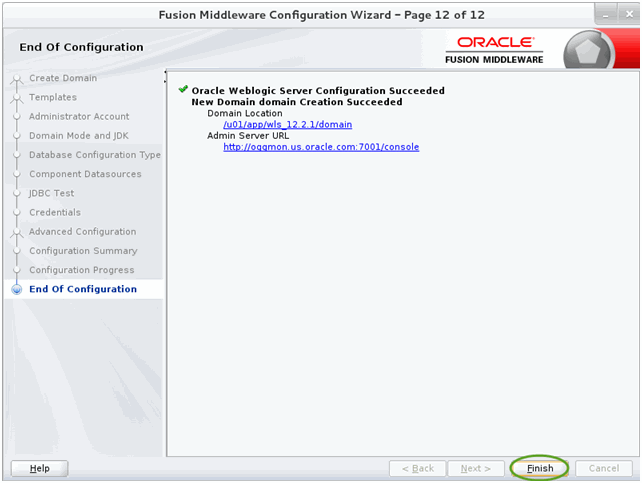
Task: Click 'Oracle Weblogic Server Configuration Succeeded' text
Action: (318, 91)
